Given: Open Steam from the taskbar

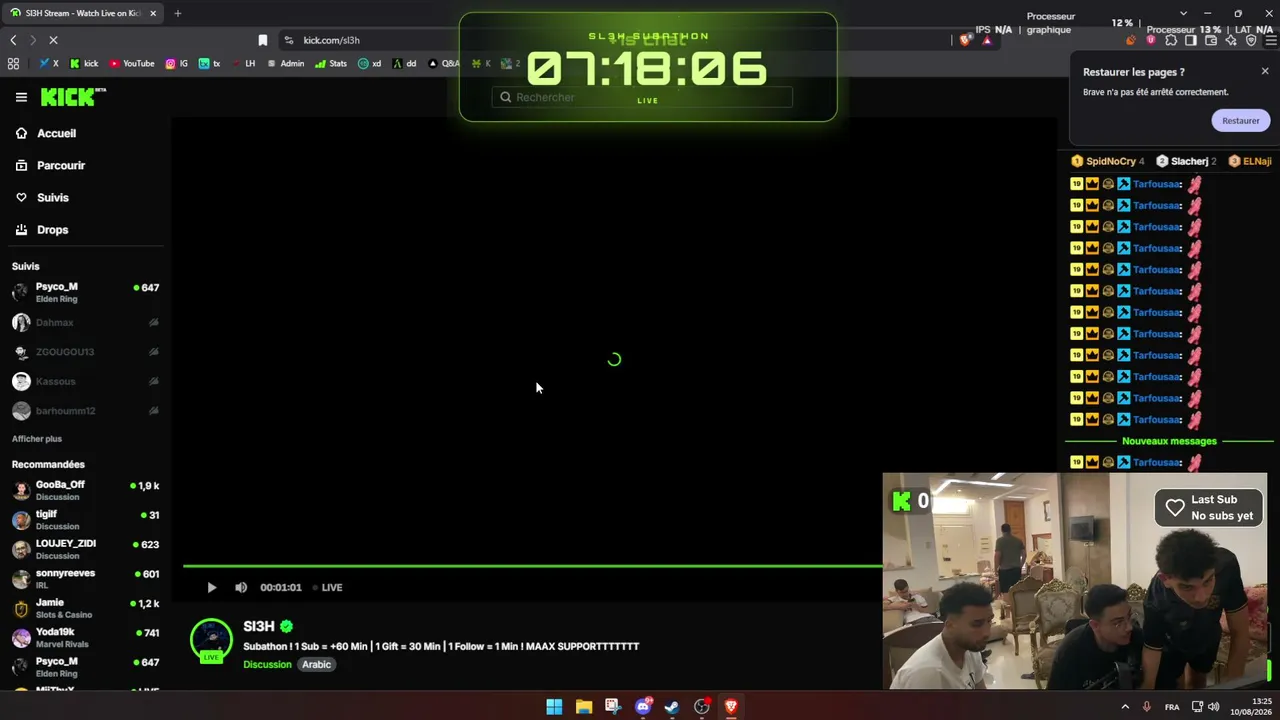Looking at the screenshot, I should coord(672,707).
